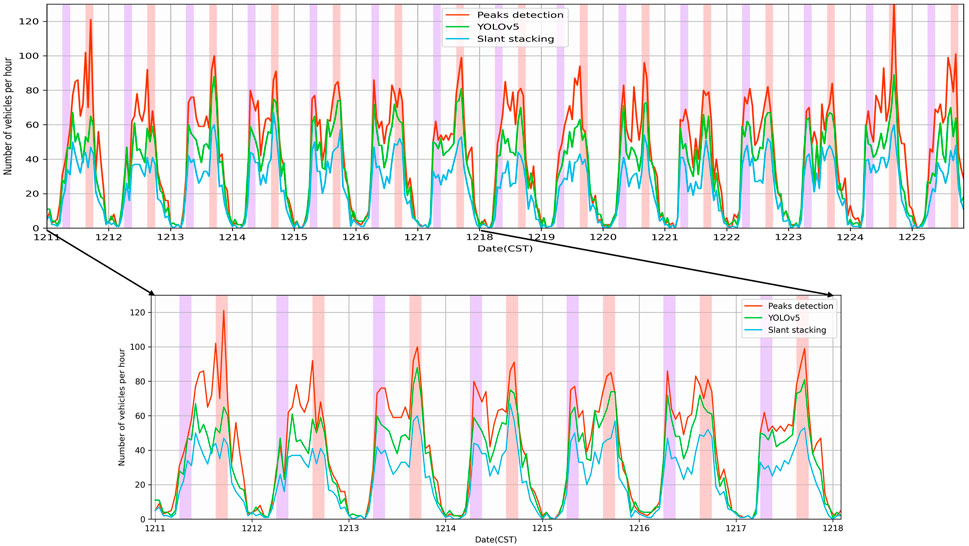969x546 pixels.
Task: Click the 1223 date tick label
Action: 788,237
